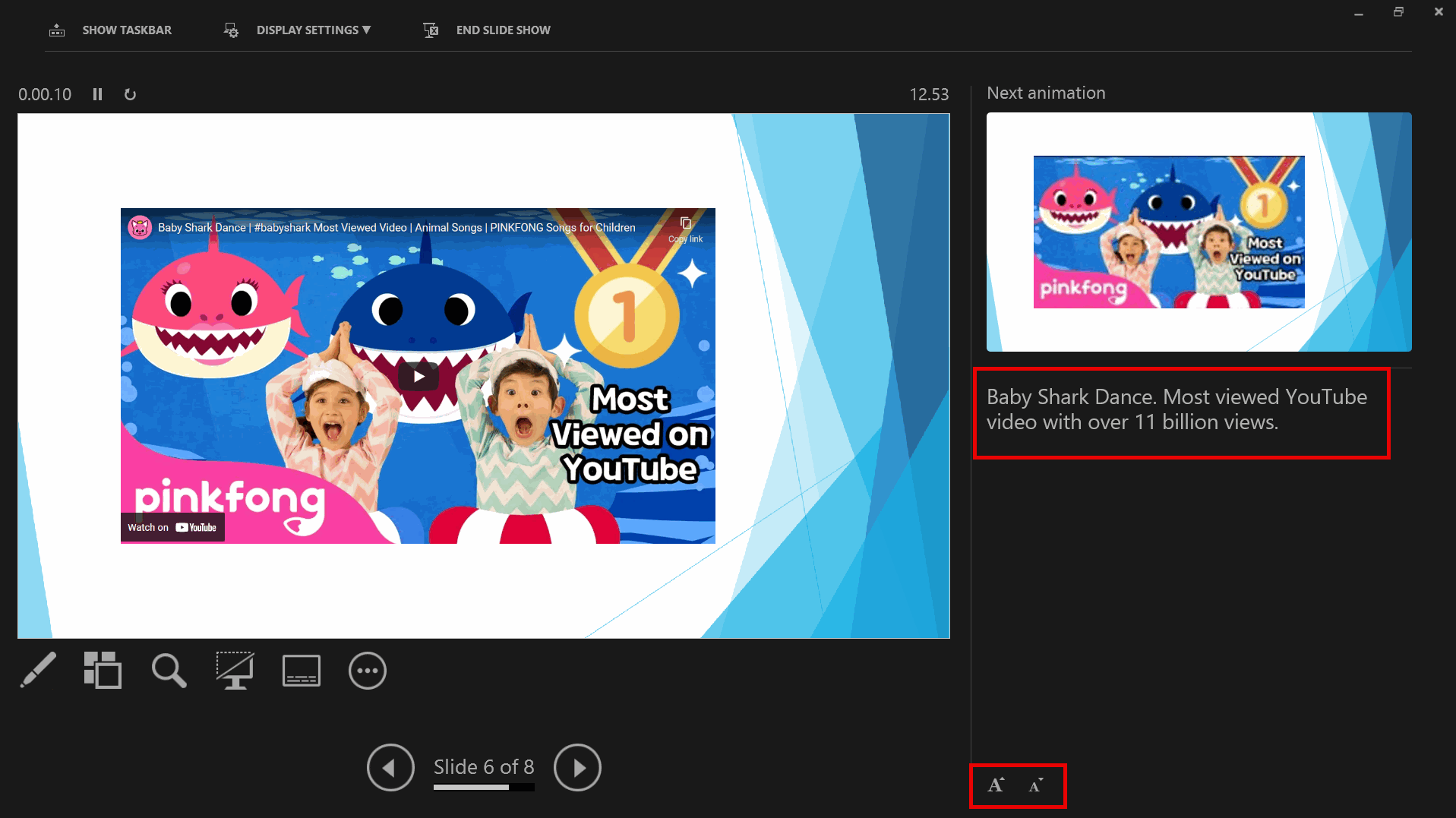Click the Display Settings monitor icon
Viewport: 1456px width, 818px height.
(x=231, y=30)
